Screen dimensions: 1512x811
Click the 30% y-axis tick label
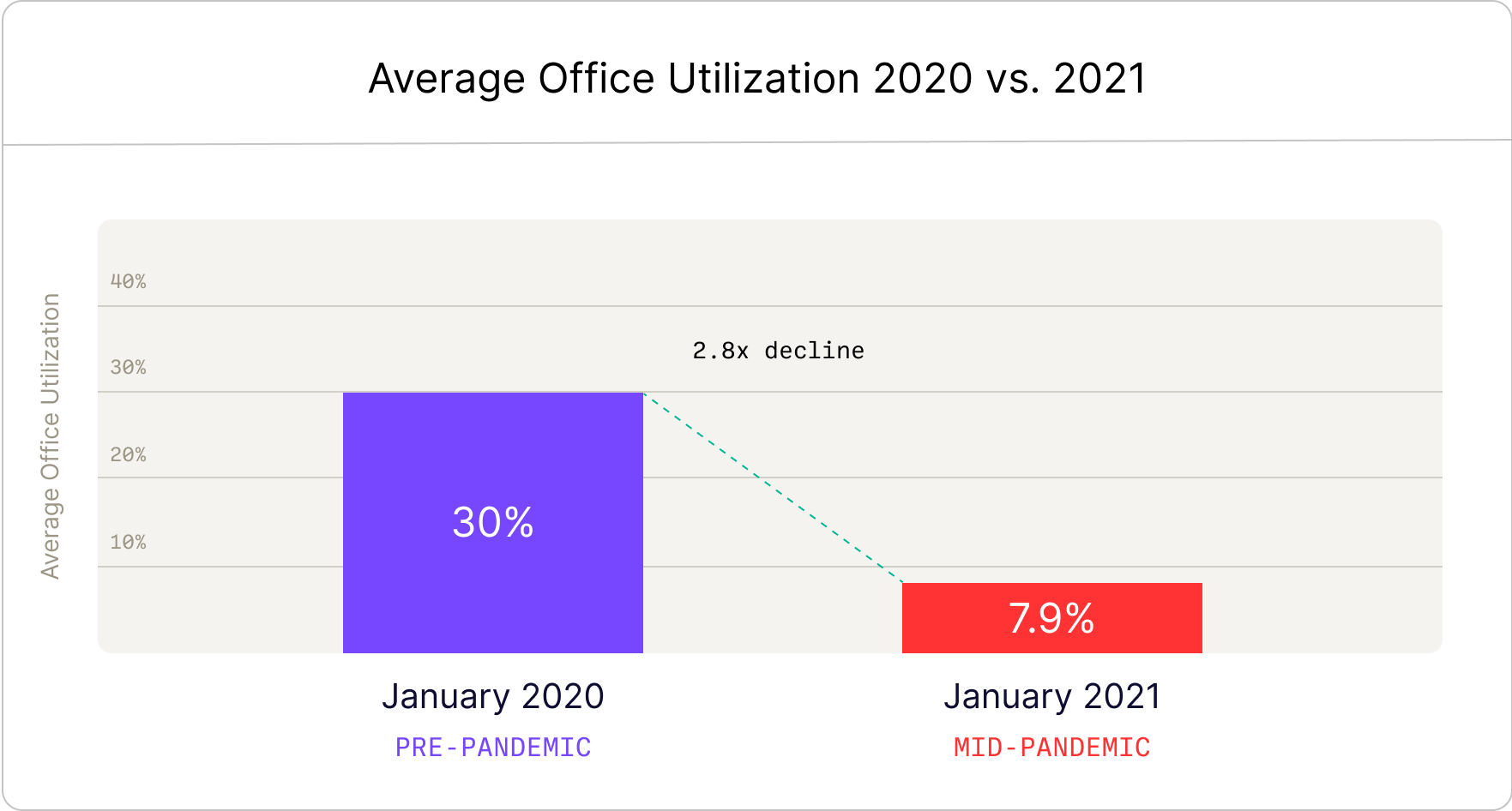coord(128,368)
